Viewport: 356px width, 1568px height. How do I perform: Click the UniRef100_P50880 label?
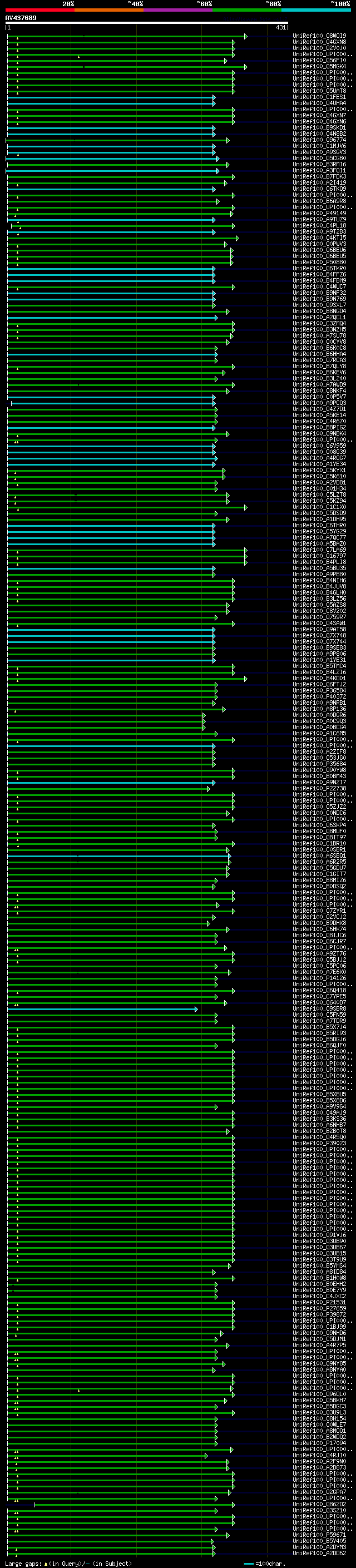(x=319, y=263)
